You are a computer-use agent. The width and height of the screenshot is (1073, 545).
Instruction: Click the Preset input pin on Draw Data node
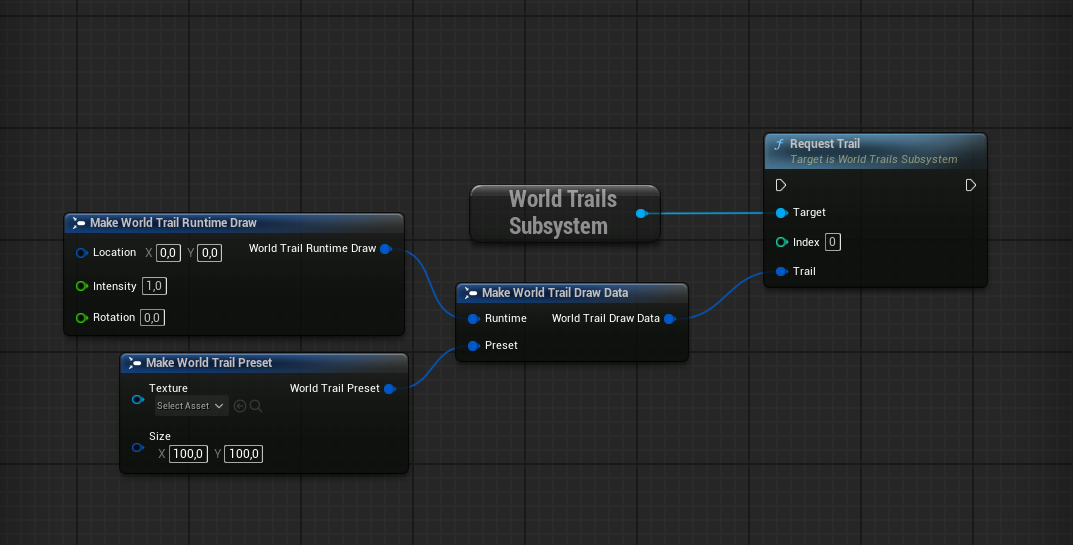tap(473, 346)
